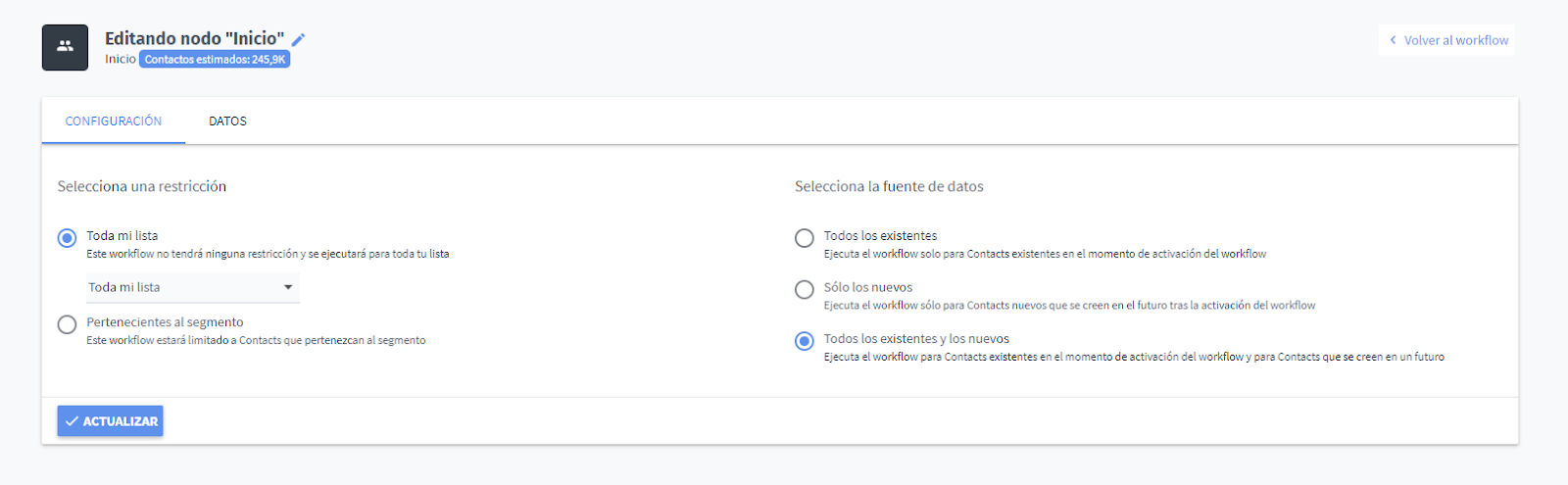Choose "Pertenecientes al segmento" radio button
The width and height of the screenshot is (1568, 485).
tap(67, 324)
